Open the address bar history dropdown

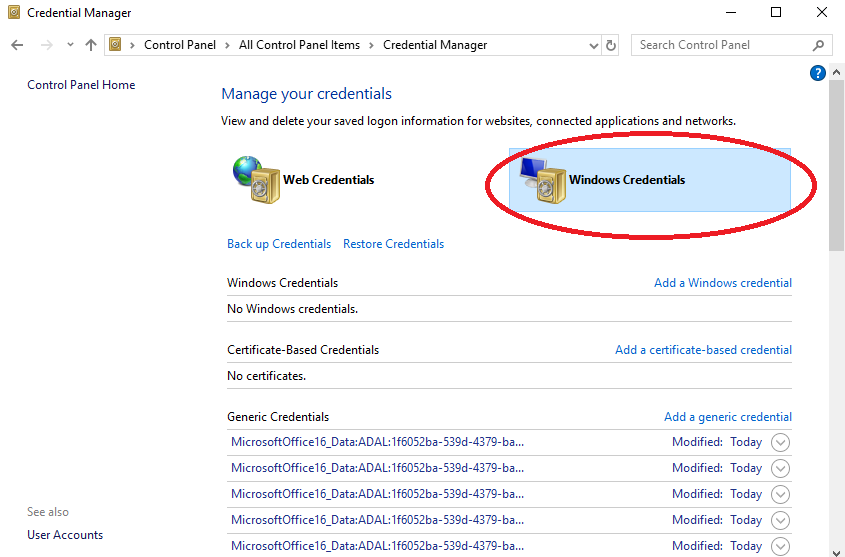click(x=593, y=45)
